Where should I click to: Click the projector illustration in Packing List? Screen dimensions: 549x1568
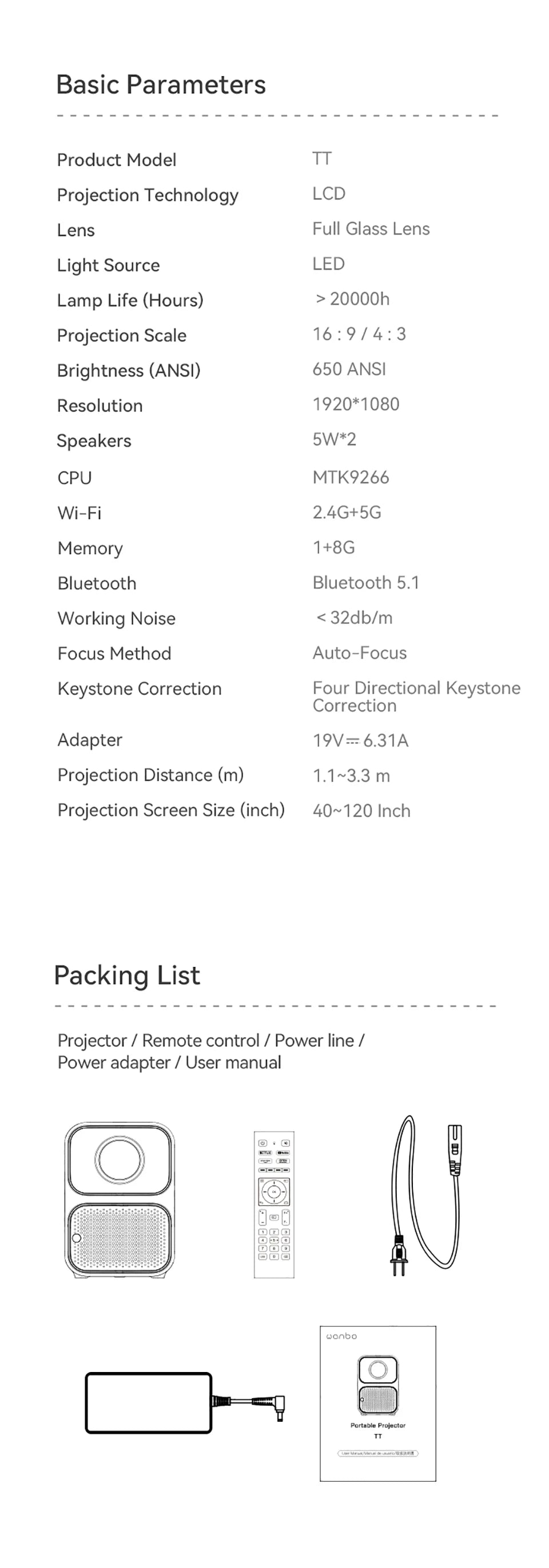(120, 1200)
